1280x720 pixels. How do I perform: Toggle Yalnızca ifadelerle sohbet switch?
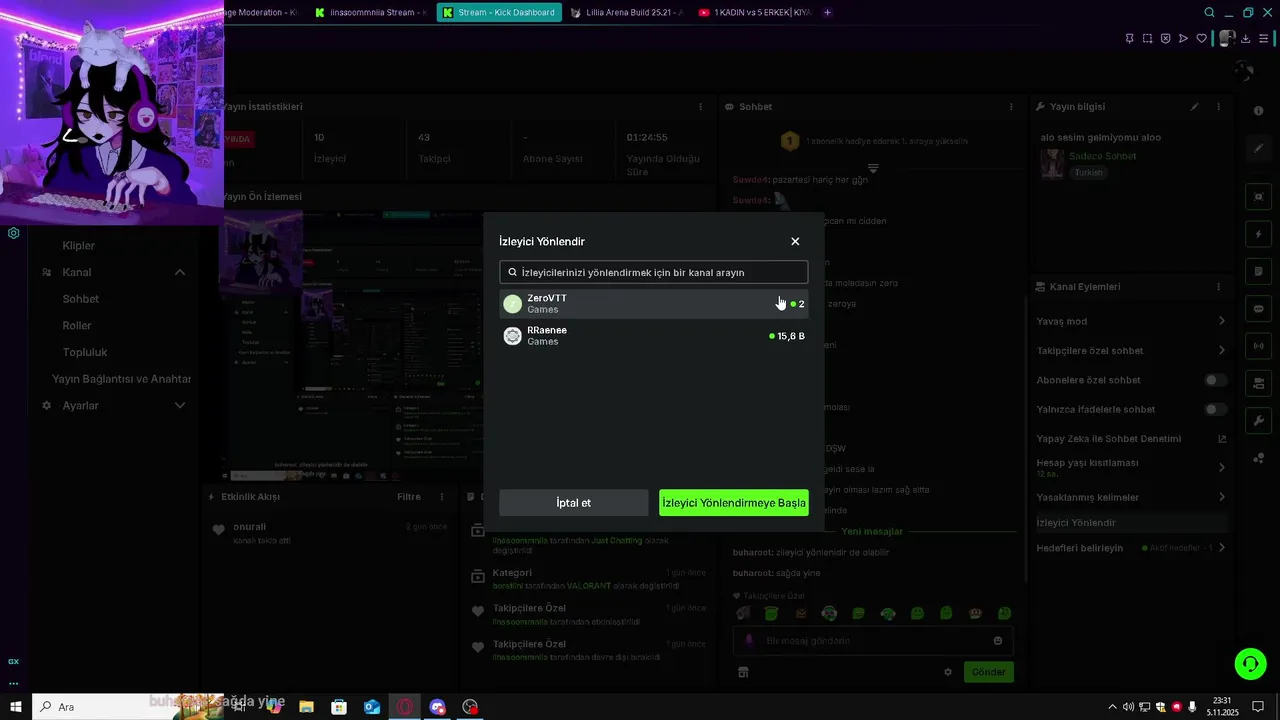pos(1215,409)
